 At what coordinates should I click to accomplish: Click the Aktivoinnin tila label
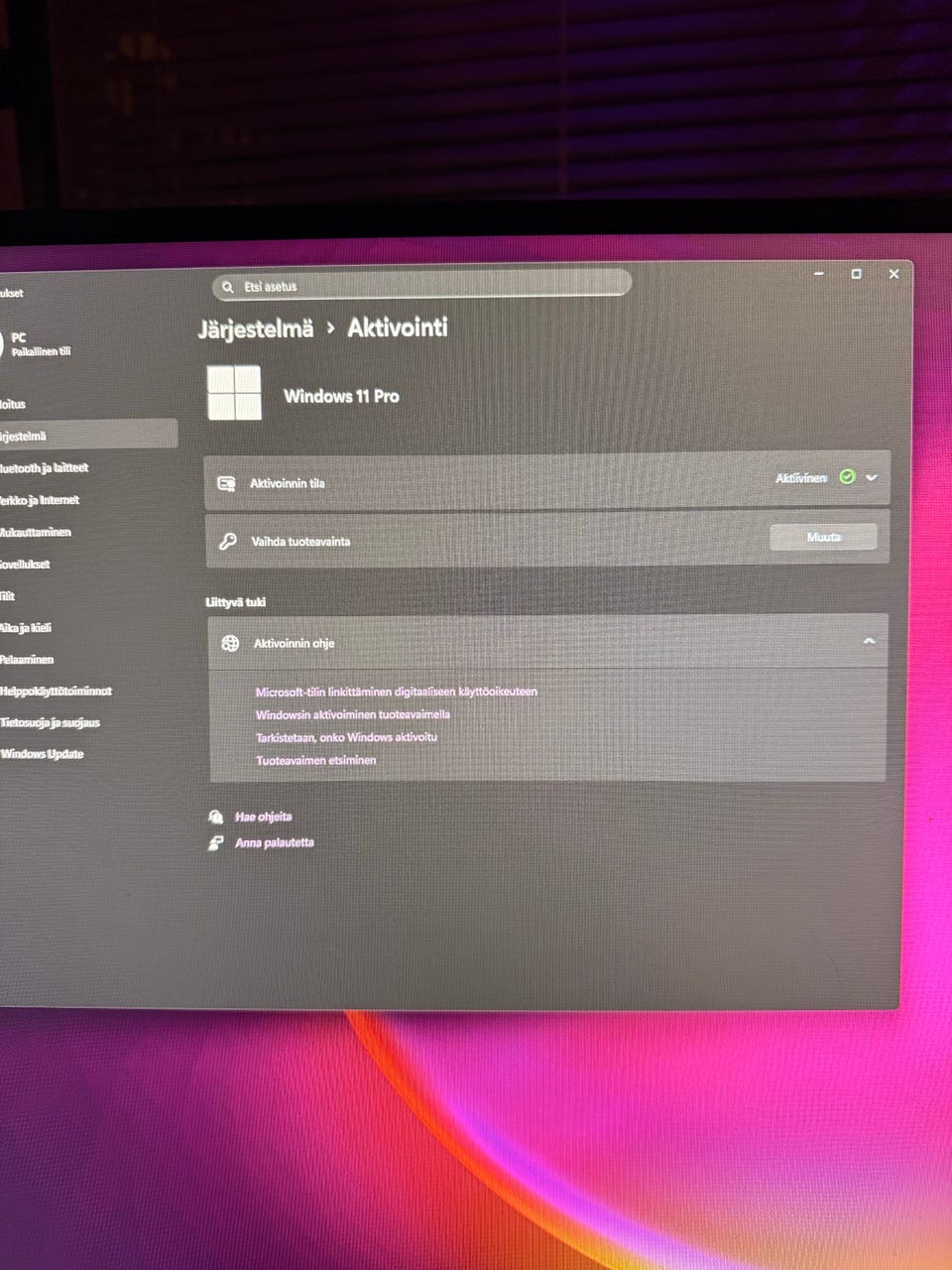click(287, 483)
